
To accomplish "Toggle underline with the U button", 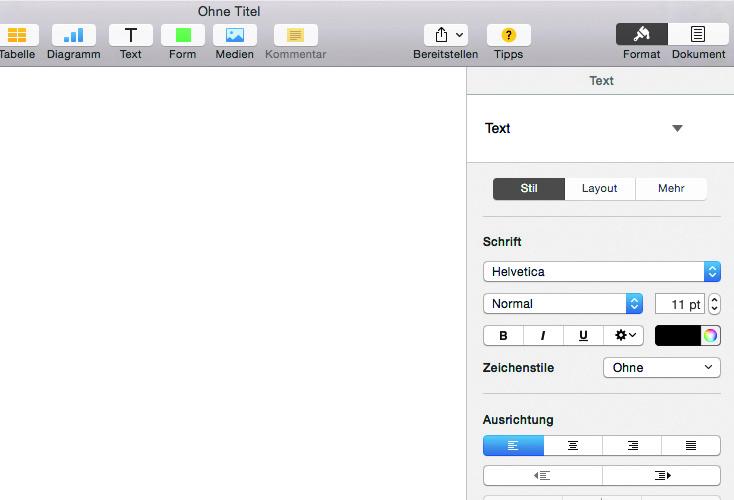I will tap(583, 336).
